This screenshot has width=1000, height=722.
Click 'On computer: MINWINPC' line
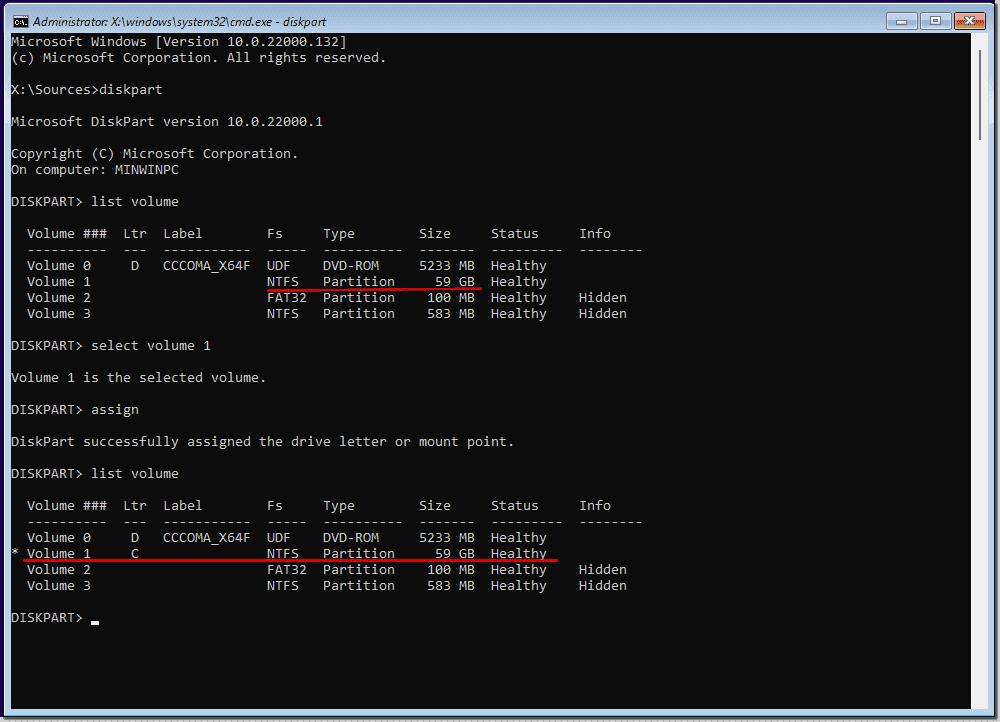95,170
